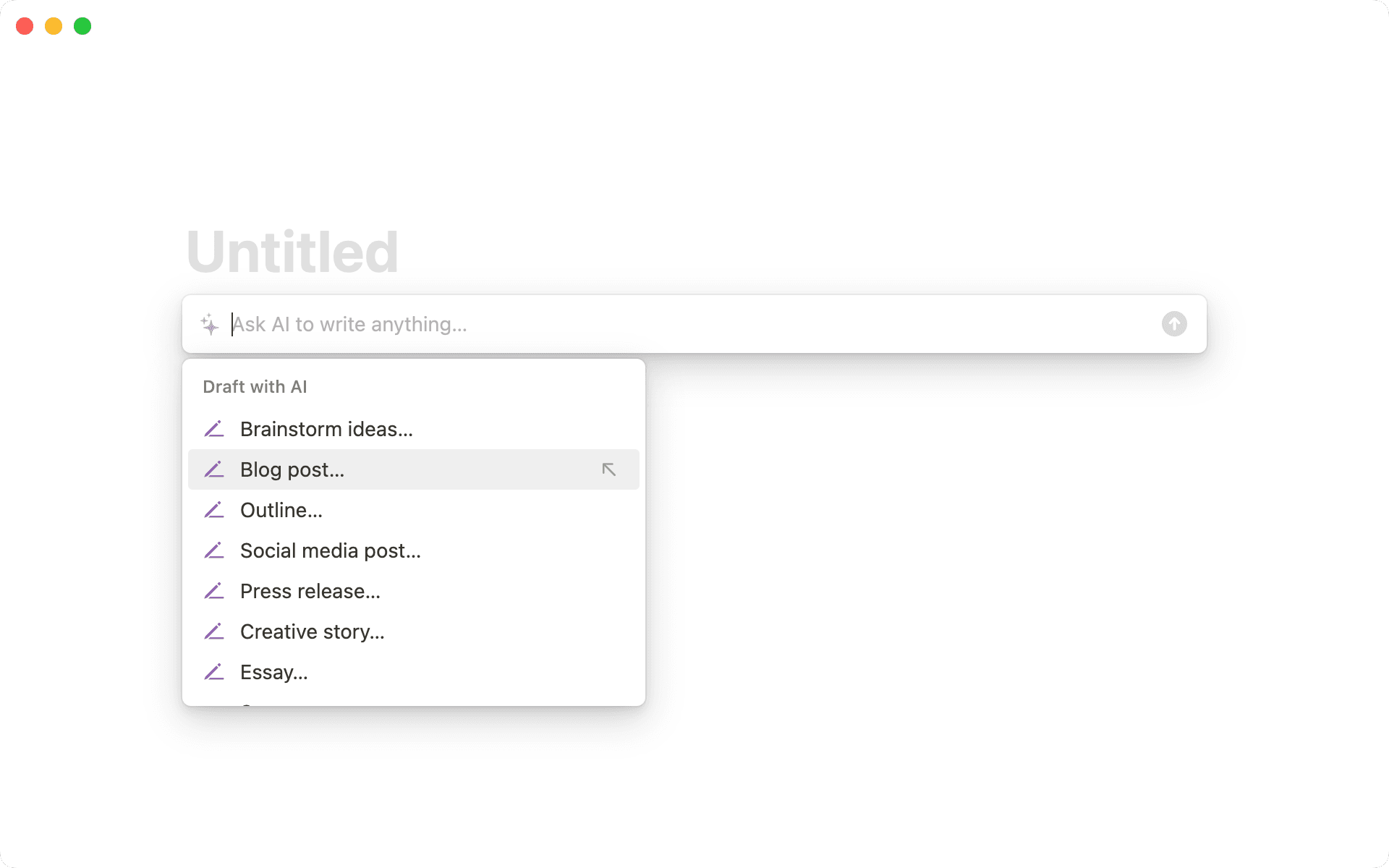Click the pen icon next to Creative story

point(215,631)
